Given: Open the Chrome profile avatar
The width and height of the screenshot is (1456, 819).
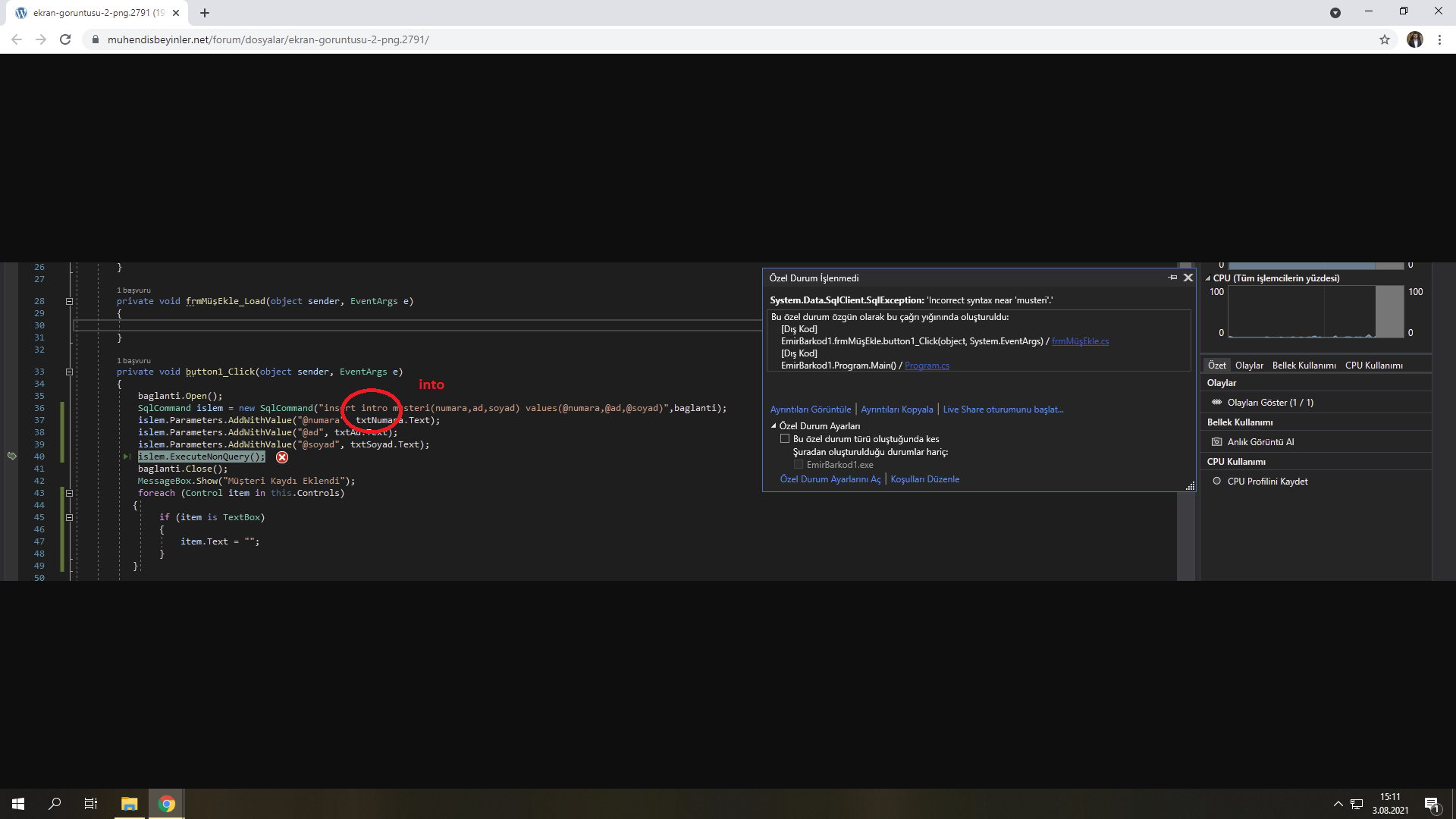Looking at the screenshot, I should (x=1414, y=39).
